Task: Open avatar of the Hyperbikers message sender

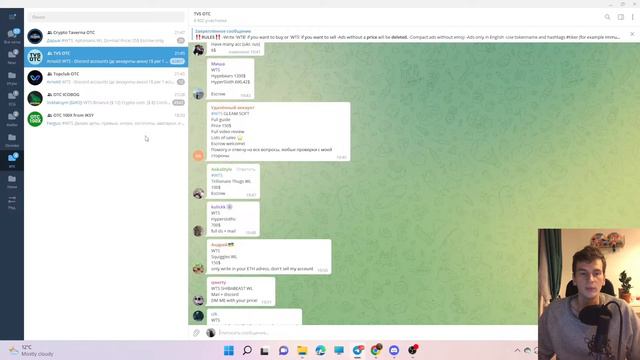Action: pos(199,93)
